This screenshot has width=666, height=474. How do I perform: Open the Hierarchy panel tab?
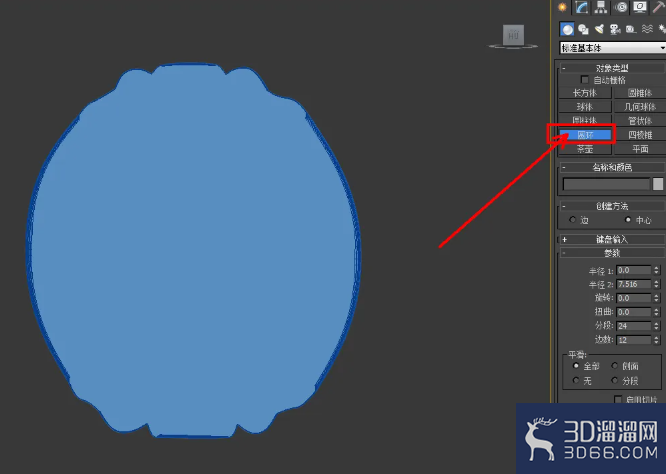tap(601, 7)
